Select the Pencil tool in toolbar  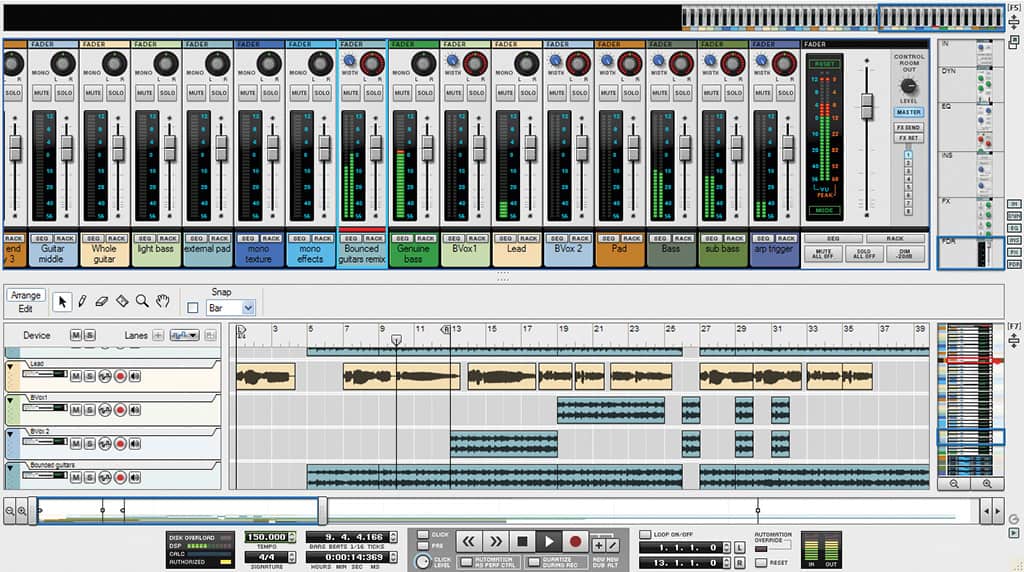click(x=82, y=301)
